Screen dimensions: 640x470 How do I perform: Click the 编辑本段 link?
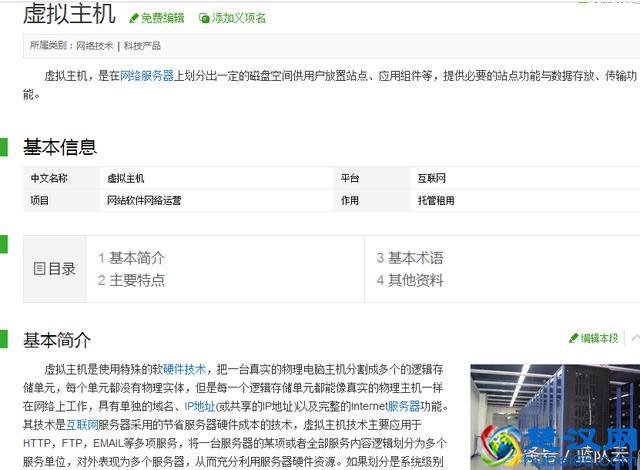600,338
